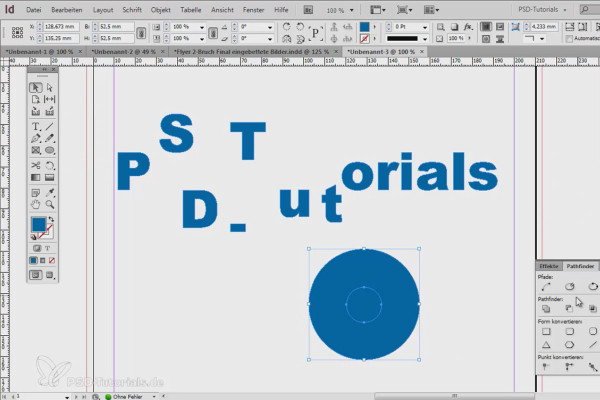The width and height of the screenshot is (600, 400).
Task: Click rotate 90° clockwise icon
Action: coord(286,26)
